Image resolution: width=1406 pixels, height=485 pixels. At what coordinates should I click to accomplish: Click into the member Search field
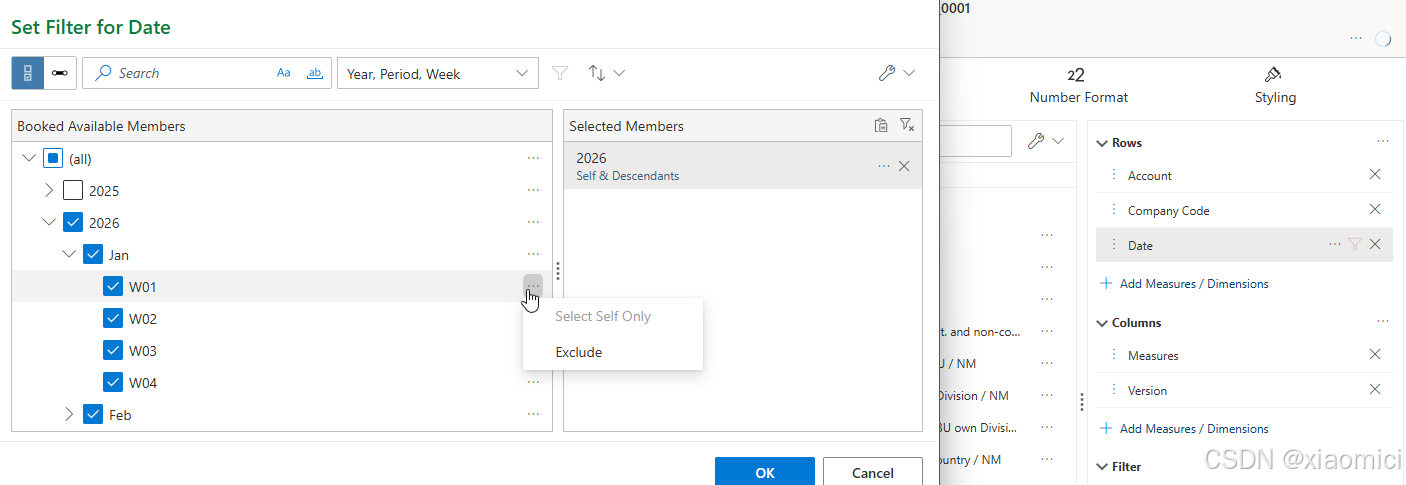[x=190, y=73]
